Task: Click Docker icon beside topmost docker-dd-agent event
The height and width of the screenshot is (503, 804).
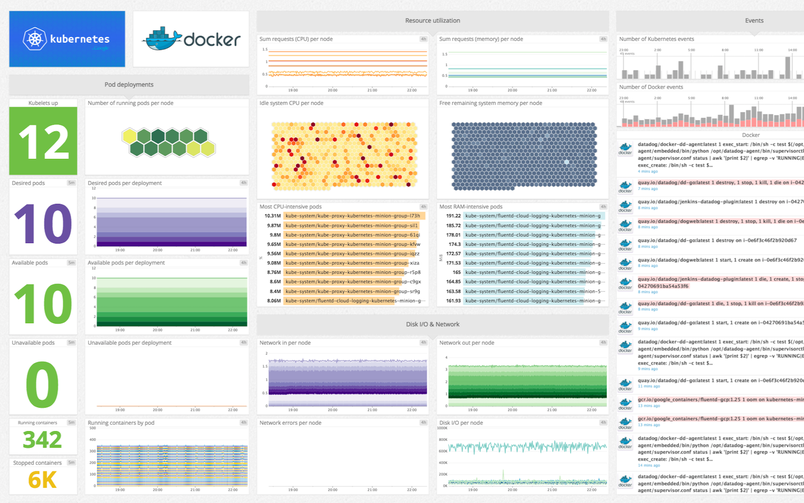Action: click(625, 149)
